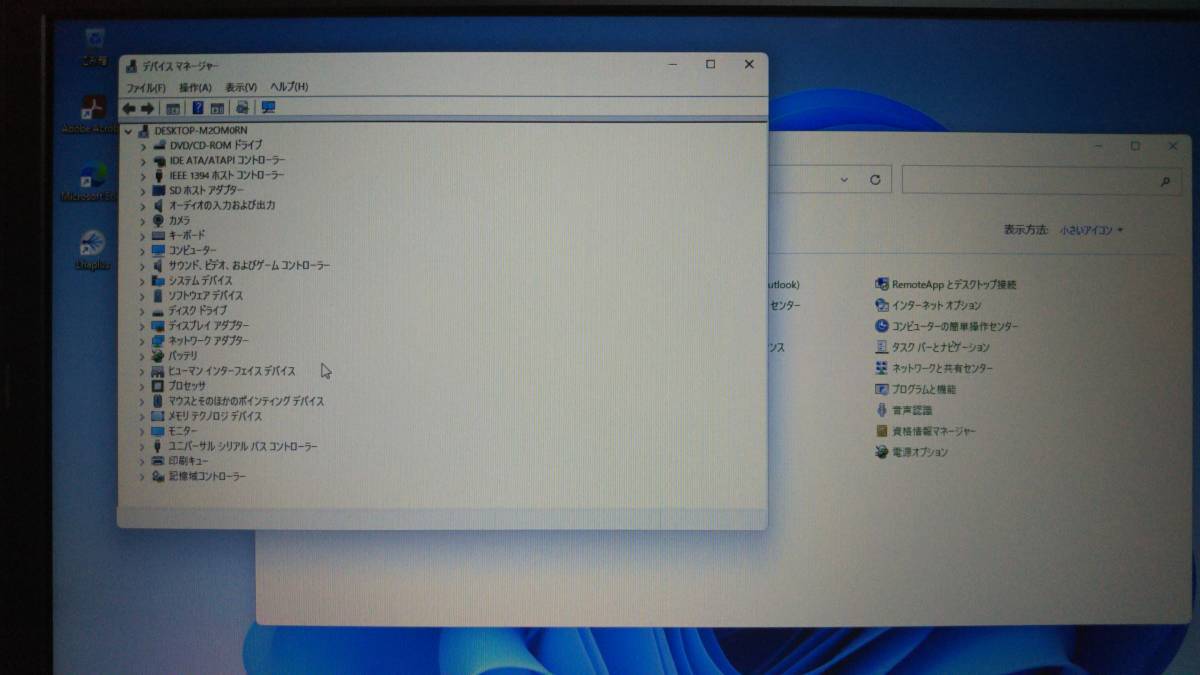Collapse the DESKTOP-M2OM0RN root node

coord(128,130)
